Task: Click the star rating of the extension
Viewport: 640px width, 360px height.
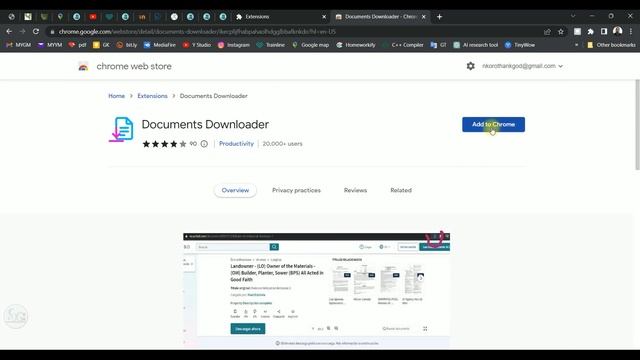Action: coord(164,144)
